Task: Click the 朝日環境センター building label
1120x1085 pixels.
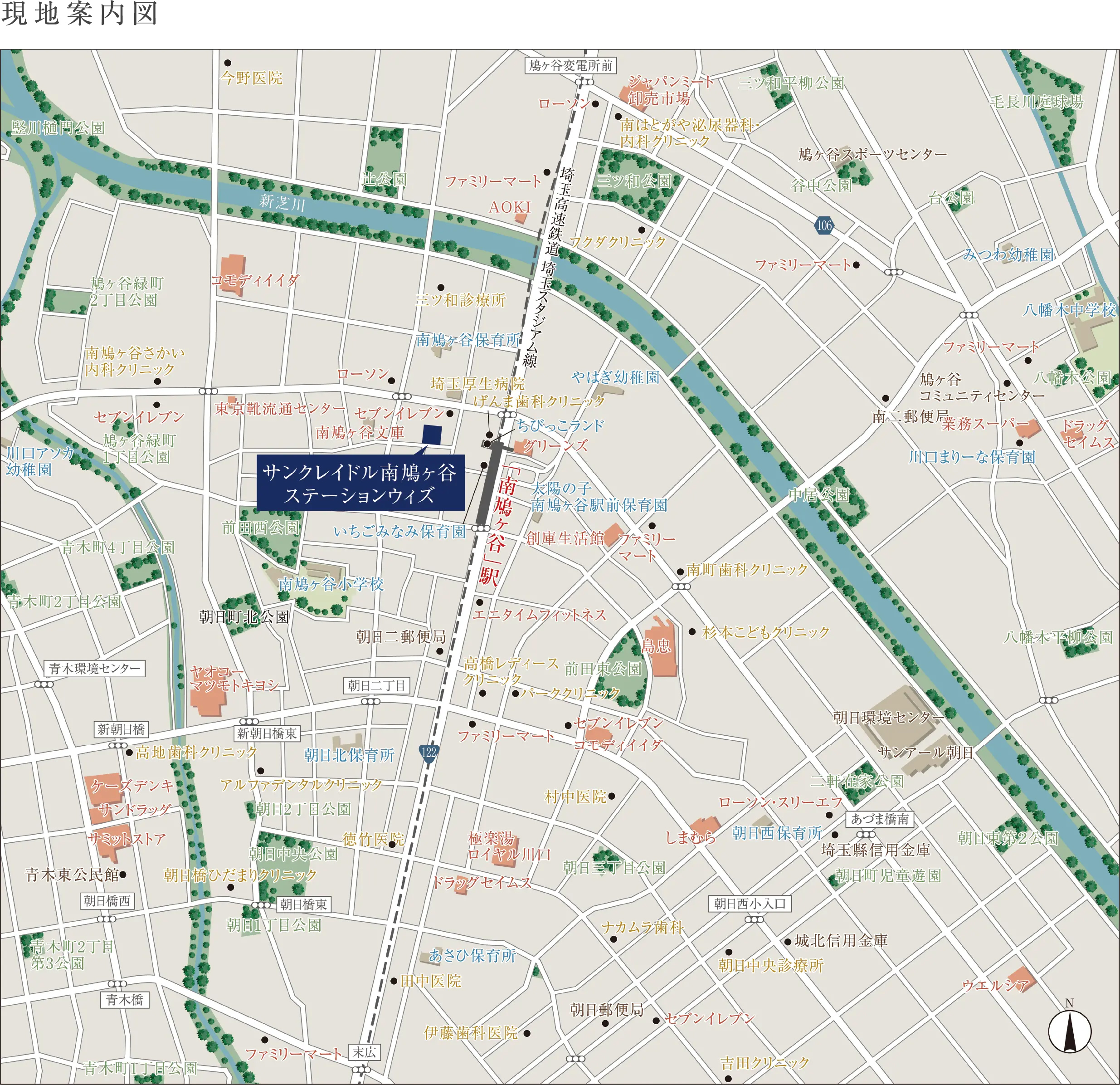Action: click(x=889, y=717)
